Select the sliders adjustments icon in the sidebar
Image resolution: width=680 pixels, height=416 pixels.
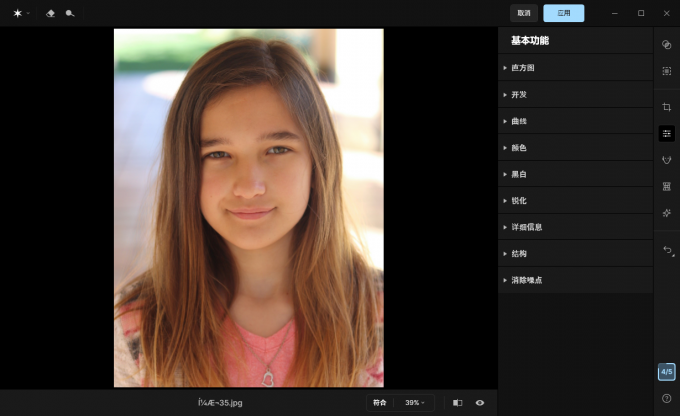[x=667, y=134]
